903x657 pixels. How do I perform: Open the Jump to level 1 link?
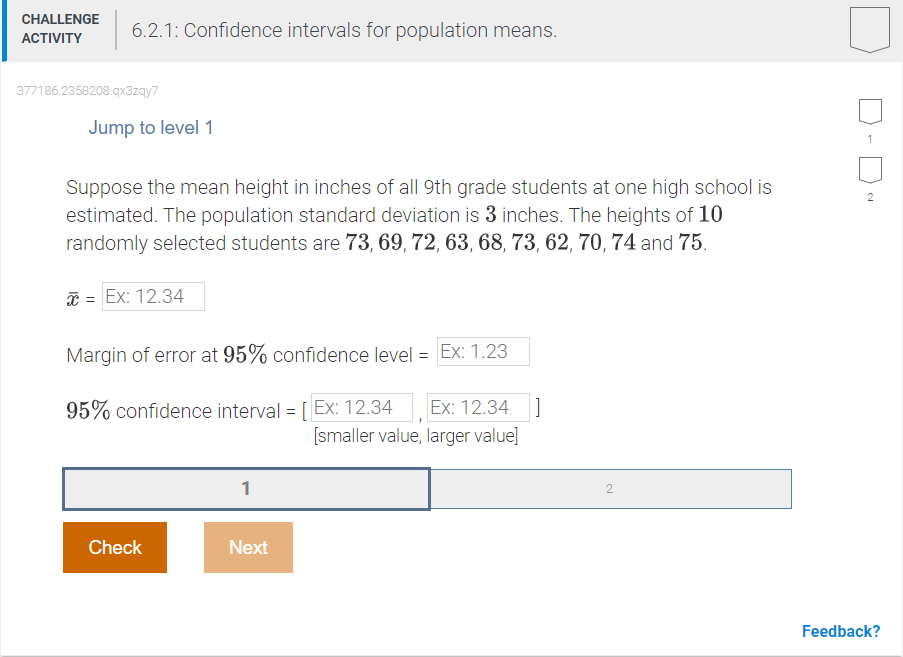(151, 128)
